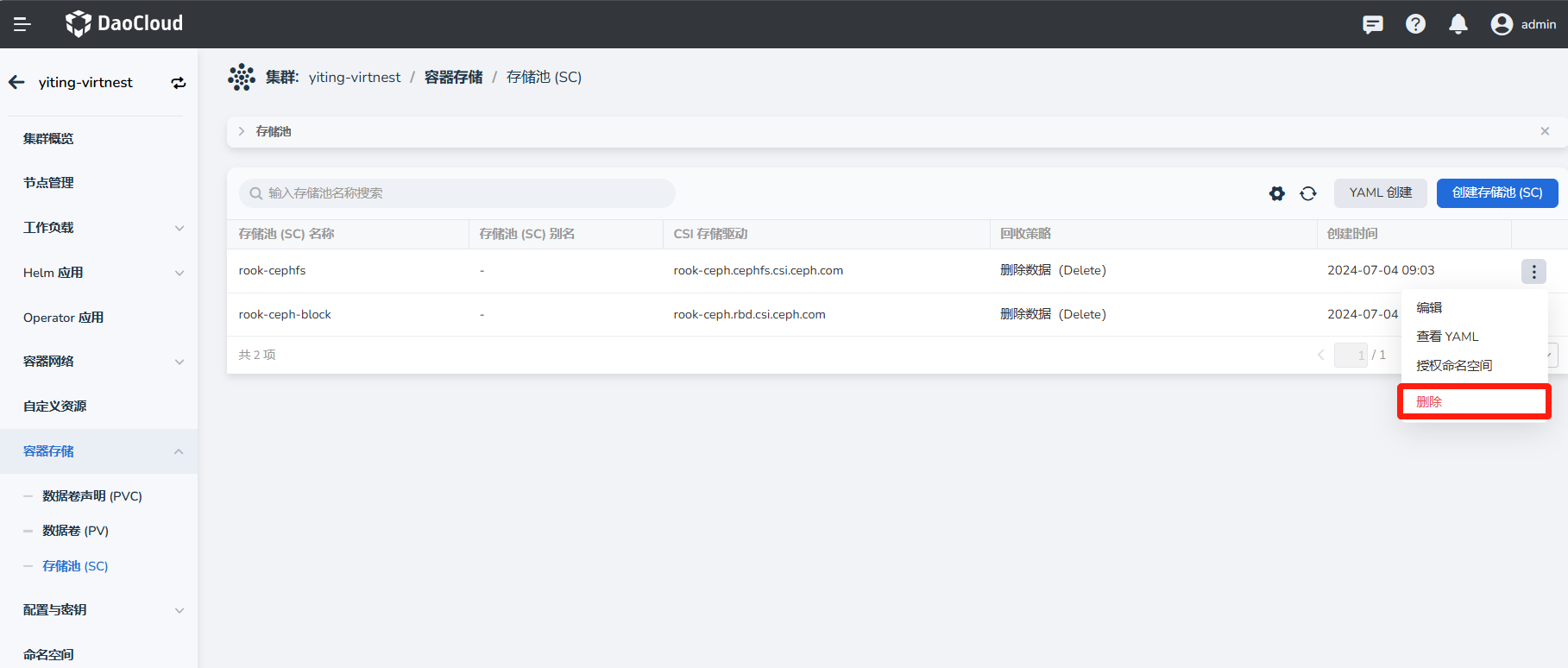Expand the 存储池 info banner
The height and width of the screenshot is (668, 1568).
pyautogui.click(x=242, y=131)
